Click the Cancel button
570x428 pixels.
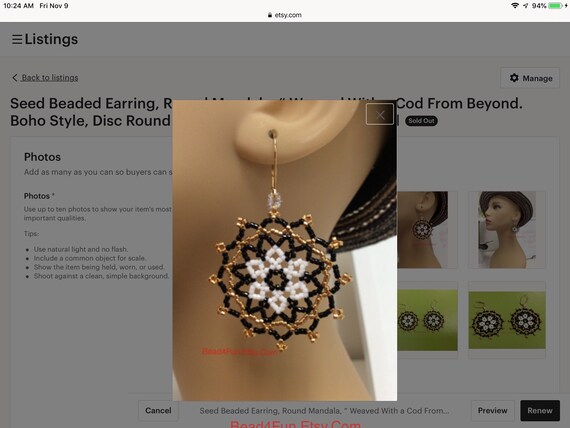[158, 411]
